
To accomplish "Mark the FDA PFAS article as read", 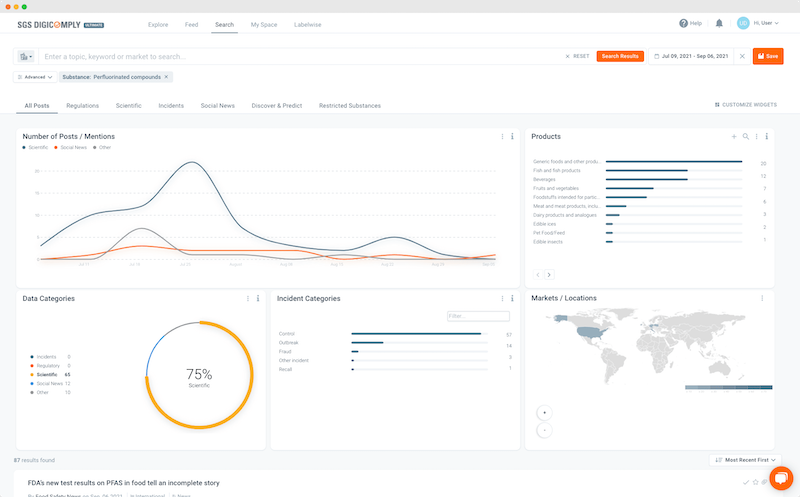I will (746, 482).
